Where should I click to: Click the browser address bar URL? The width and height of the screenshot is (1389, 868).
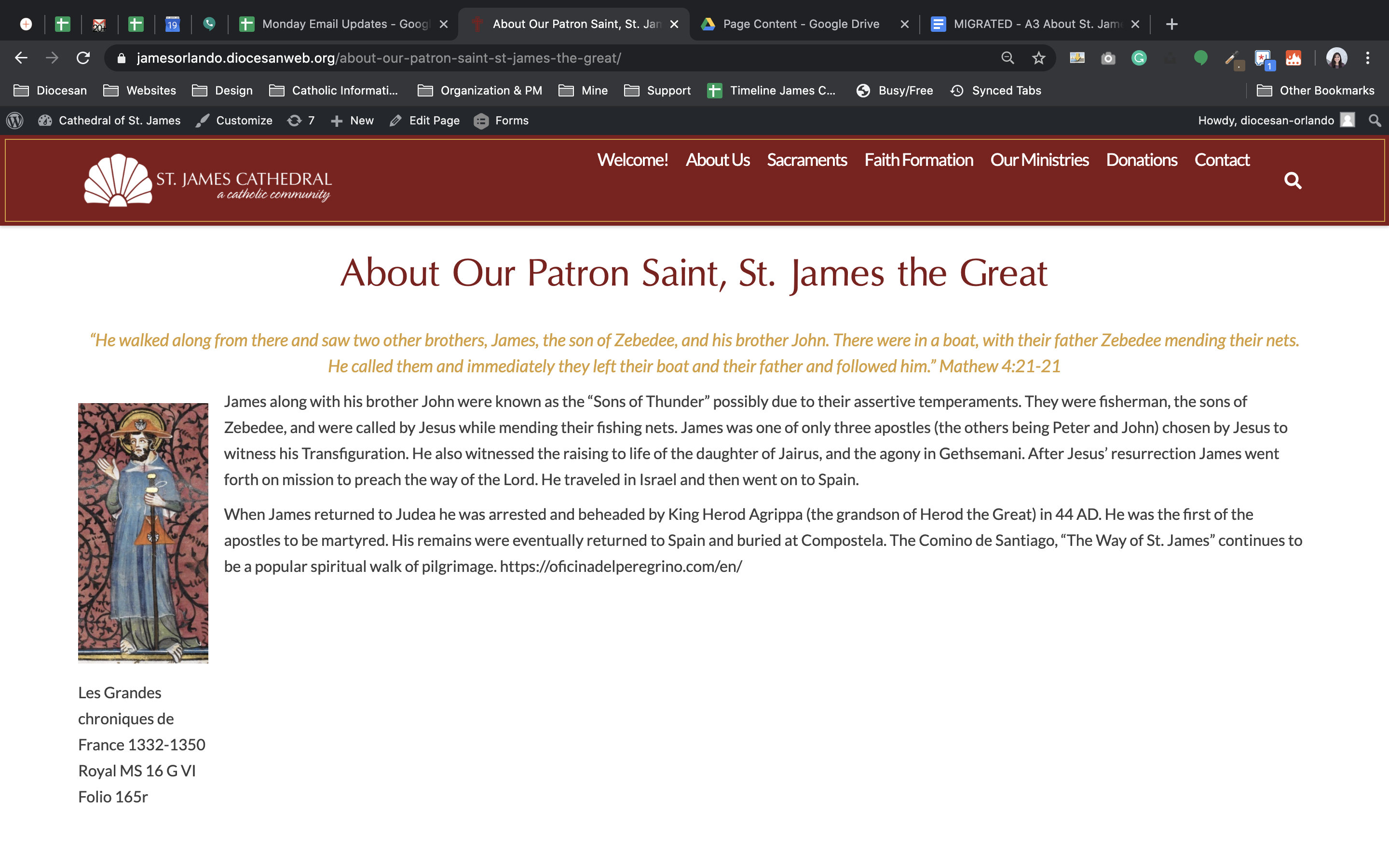tap(379, 58)
